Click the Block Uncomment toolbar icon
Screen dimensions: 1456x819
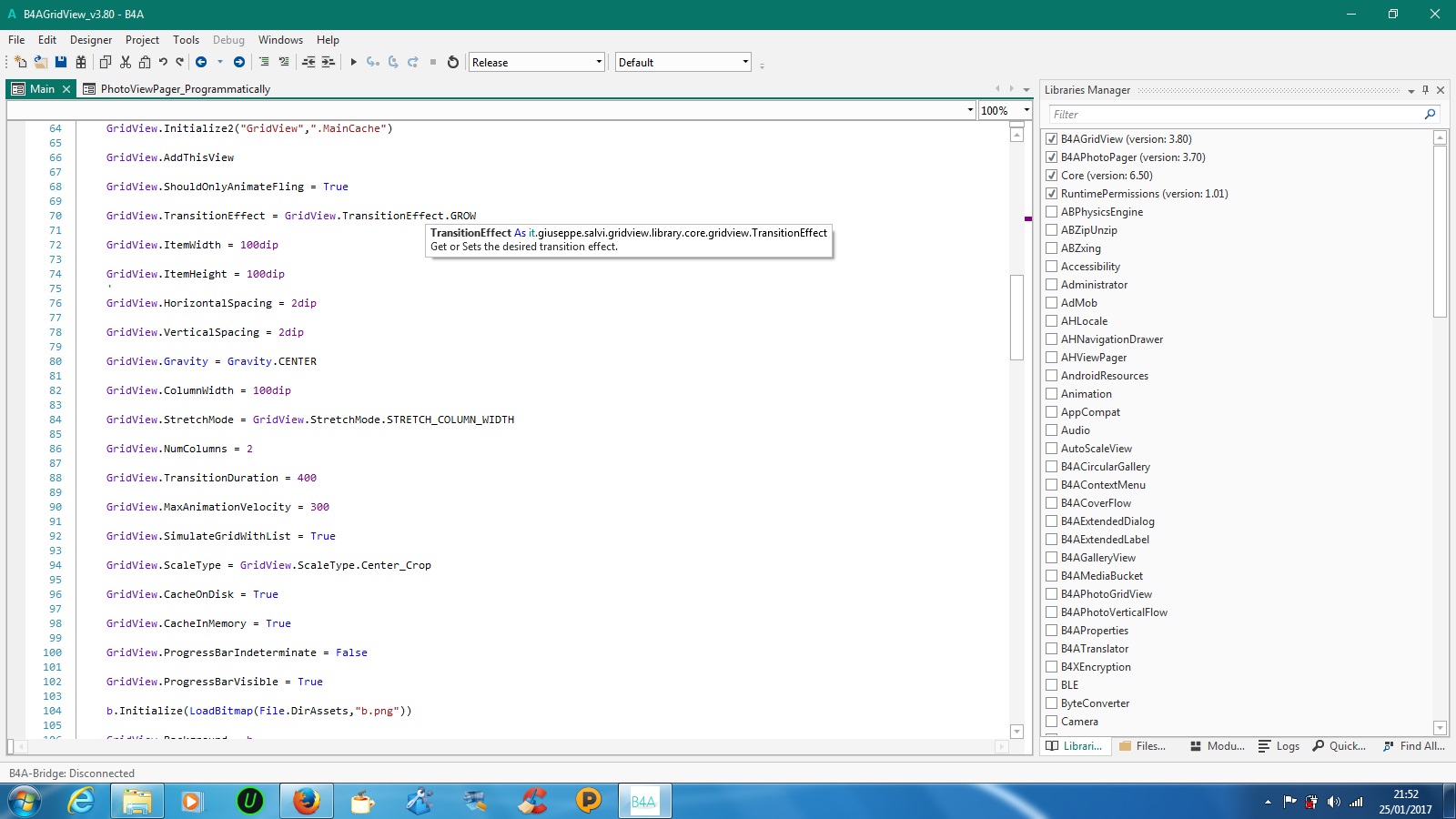click(x=284, y=62)
